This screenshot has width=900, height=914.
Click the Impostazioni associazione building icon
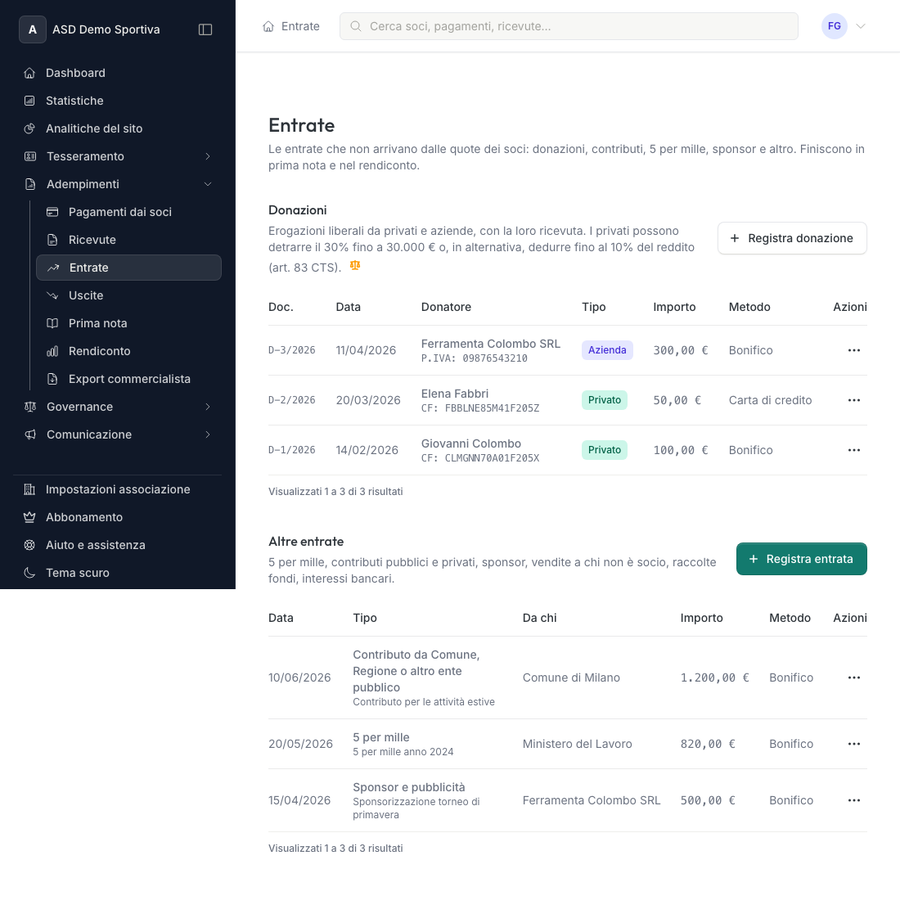pos(29,490)
